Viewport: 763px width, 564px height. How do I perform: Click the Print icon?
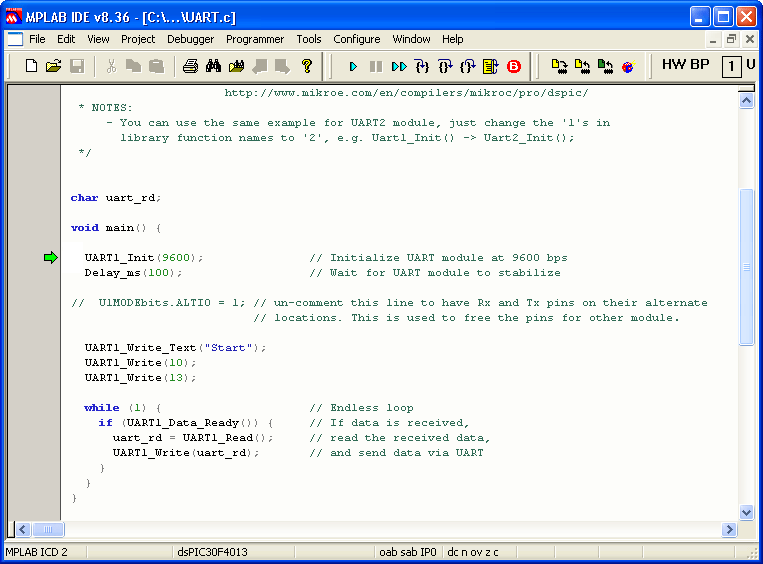190,66
